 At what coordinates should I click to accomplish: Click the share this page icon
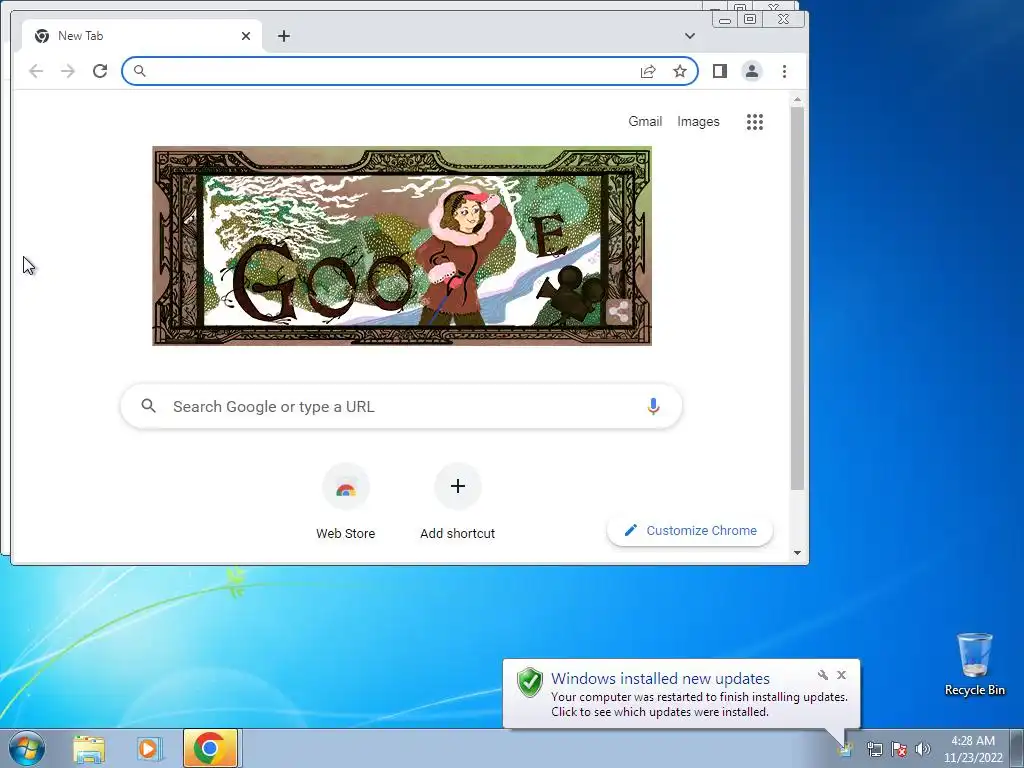click(648, 71)
